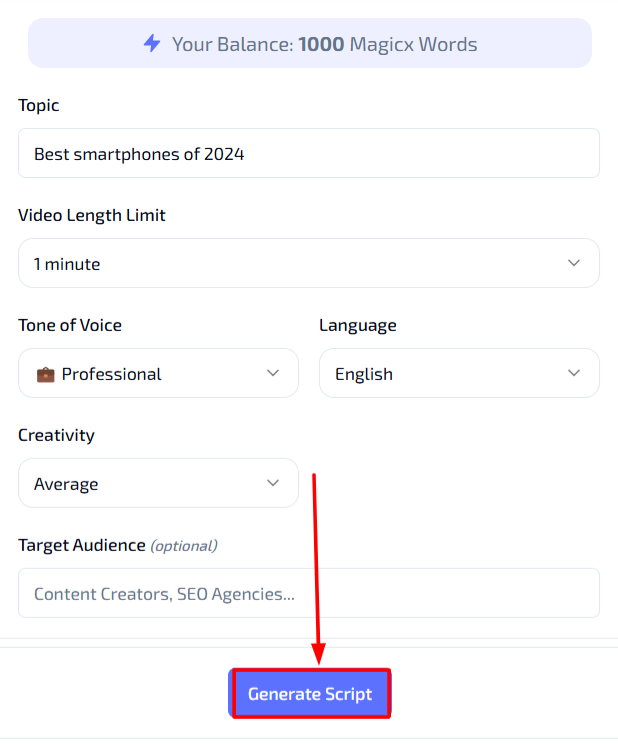Click the Your Balance Magicx Words banner

click(310, 43)
